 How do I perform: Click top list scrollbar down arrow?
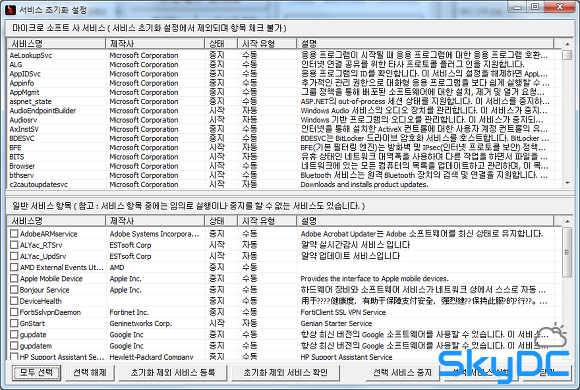click(x=567, y=183)
